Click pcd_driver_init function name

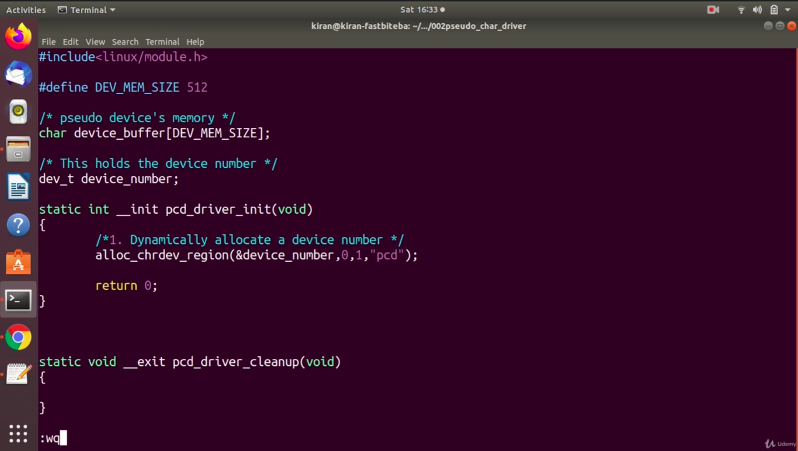coord(218,209)
